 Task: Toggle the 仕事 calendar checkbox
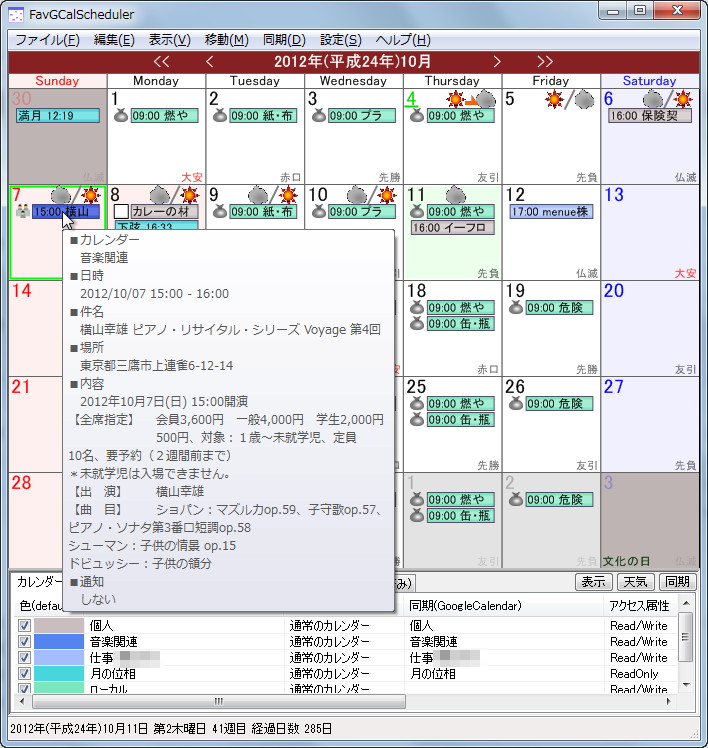coord(24,658)
